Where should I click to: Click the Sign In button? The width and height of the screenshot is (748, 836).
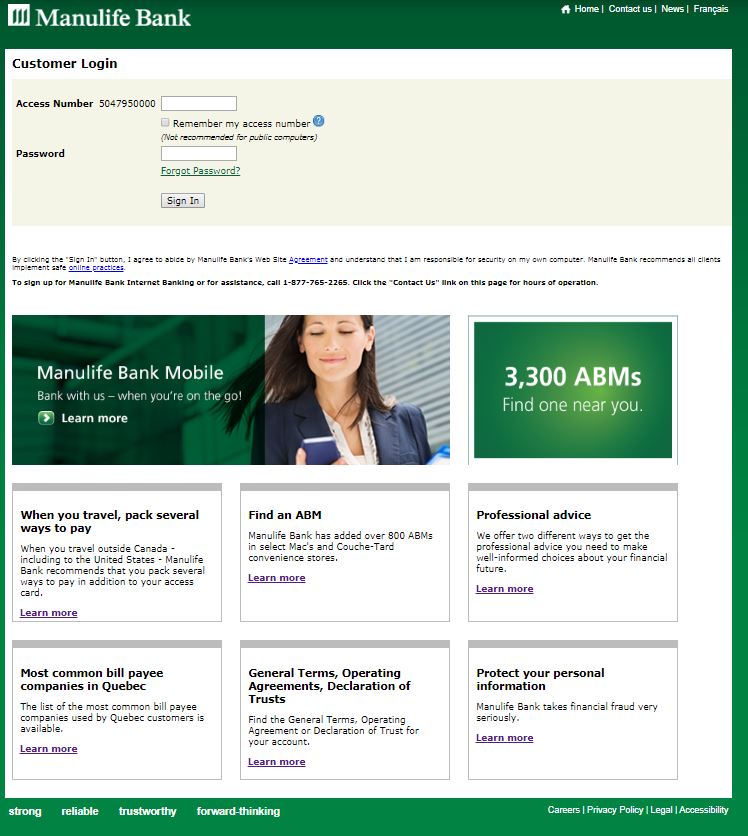click(x=183, y=200)
